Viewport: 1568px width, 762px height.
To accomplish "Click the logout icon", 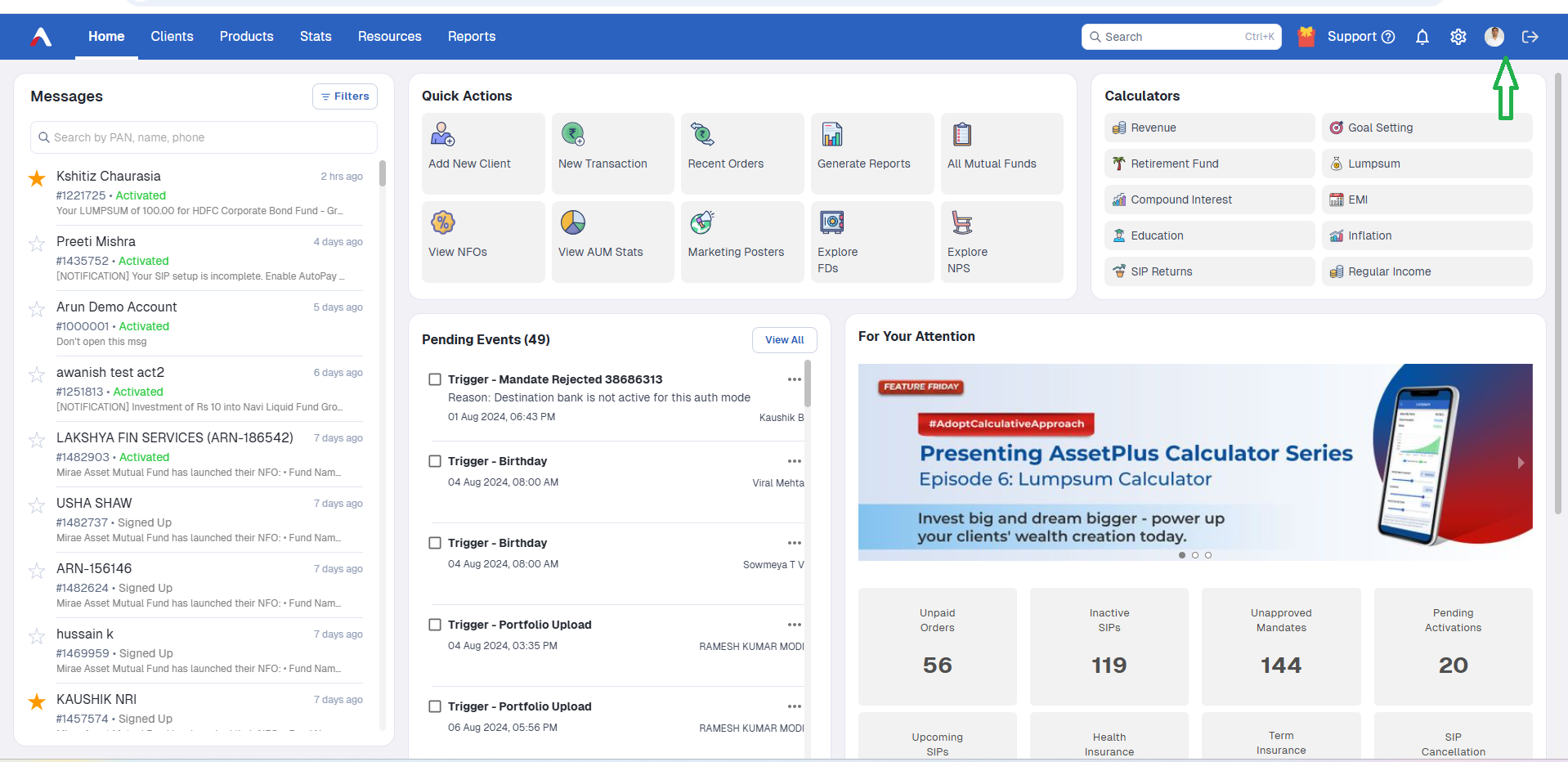I will coord(1530,37).
